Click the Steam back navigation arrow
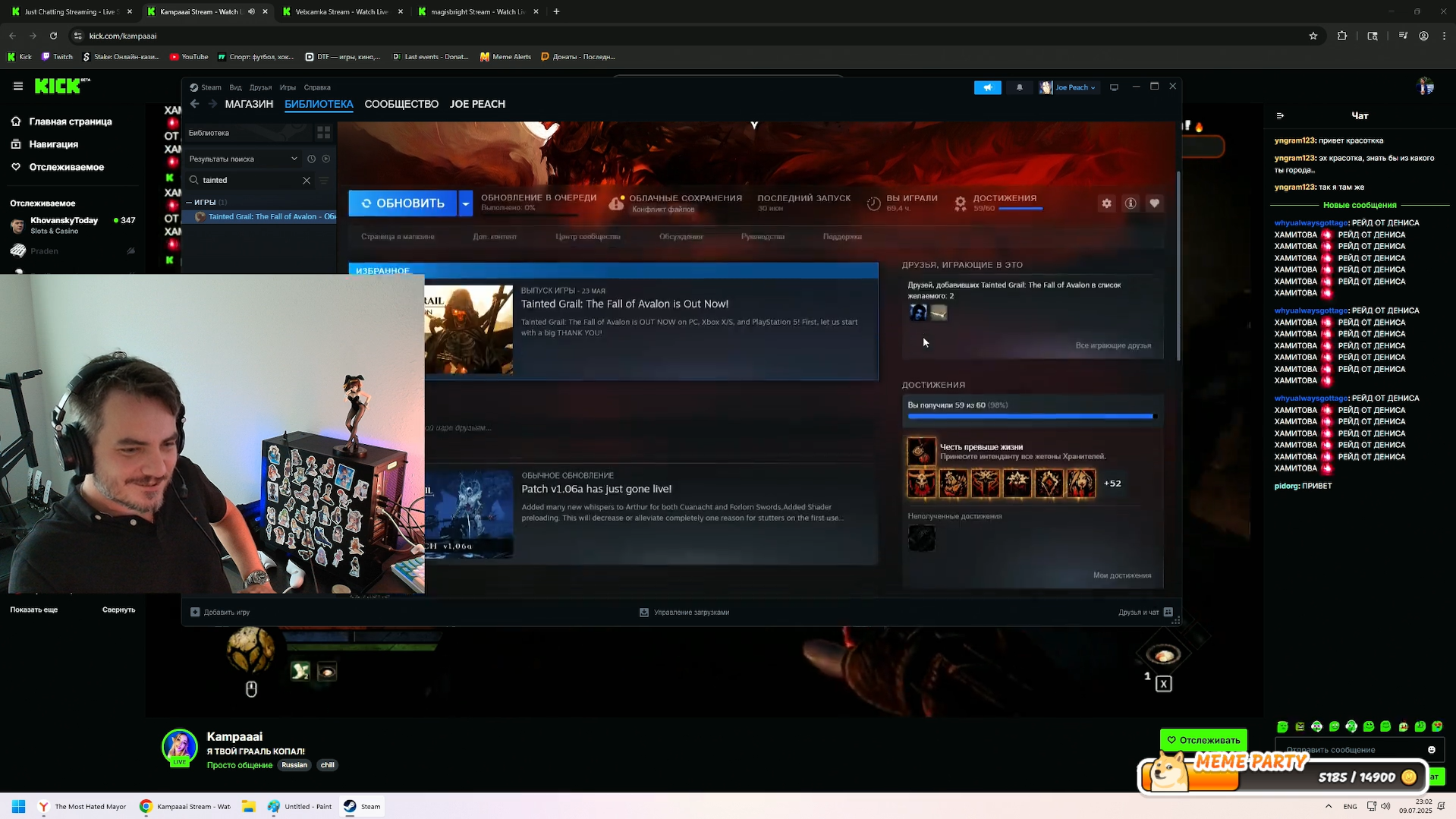The image size is (1456, 819). 195,104
